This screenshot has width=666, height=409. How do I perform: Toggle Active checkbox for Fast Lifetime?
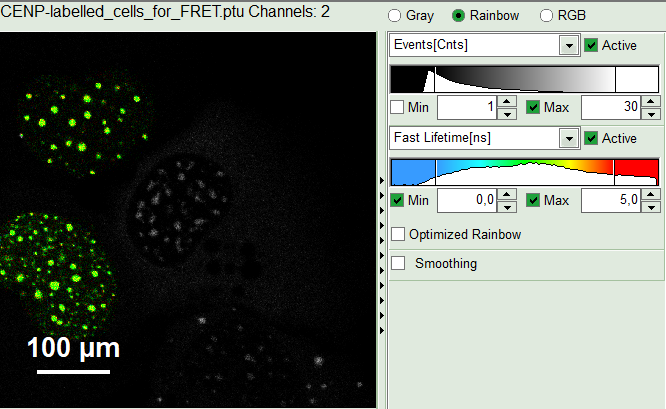tap(591, 138)
